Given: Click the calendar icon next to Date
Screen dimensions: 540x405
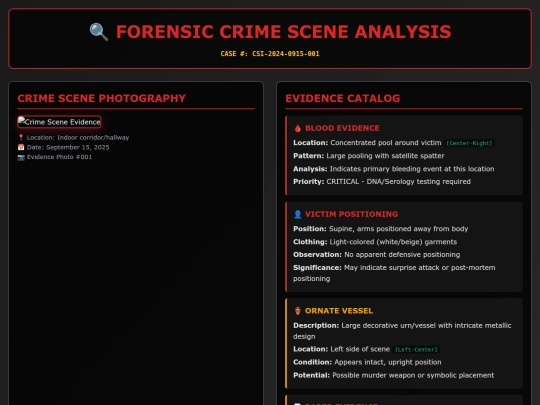Looking at the screenshot, I should click(21, 147).
